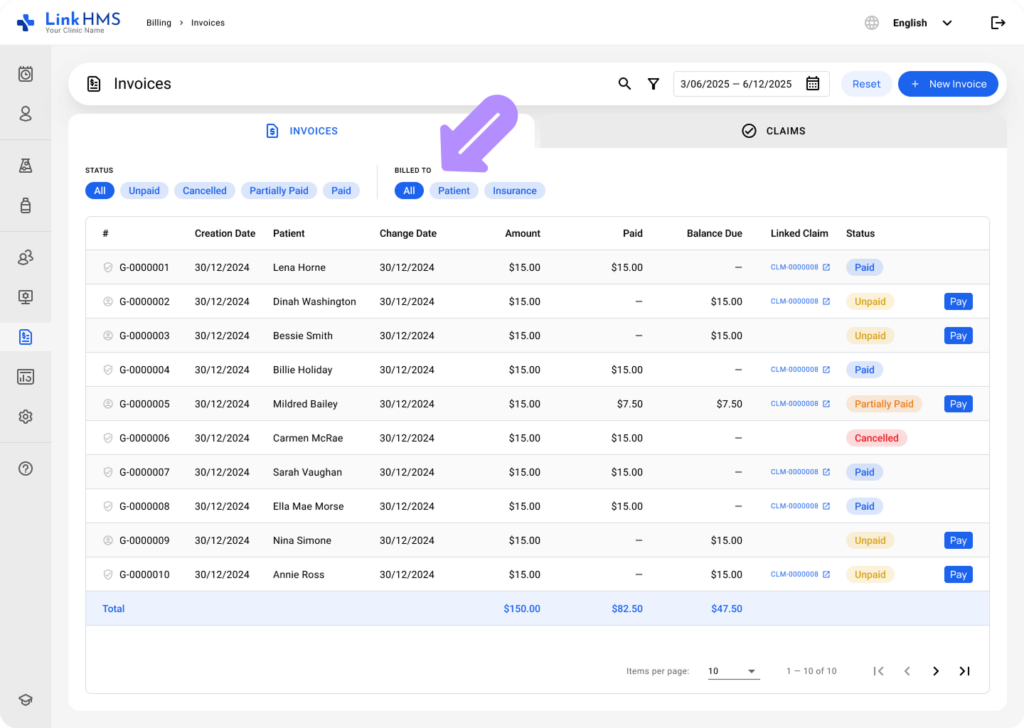
Task: Click Invoices in the breadcrumb
Action: (208, 23)
